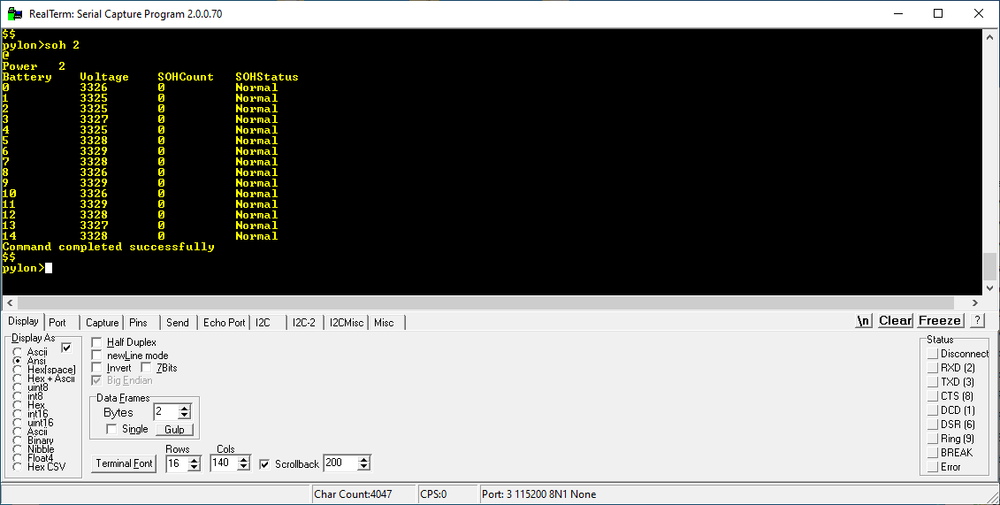Select the Hex[space] display radio button
The image size is (1000, 505).
click(17, 370)
